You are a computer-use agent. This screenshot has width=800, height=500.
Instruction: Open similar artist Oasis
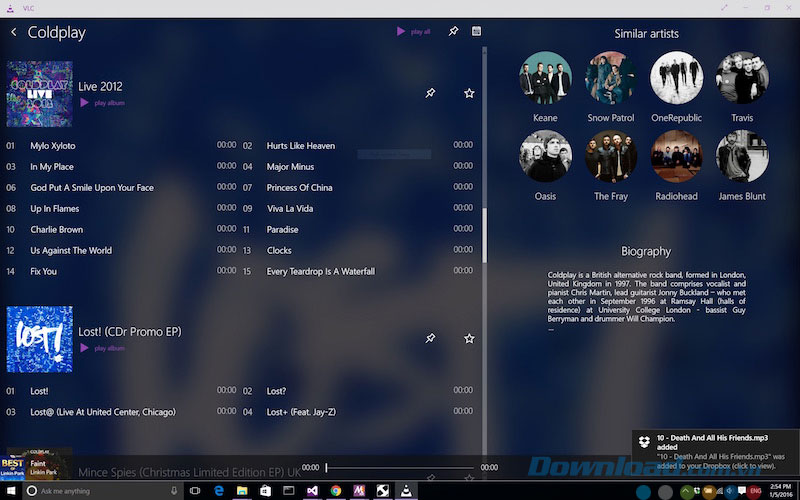(545, 156)
